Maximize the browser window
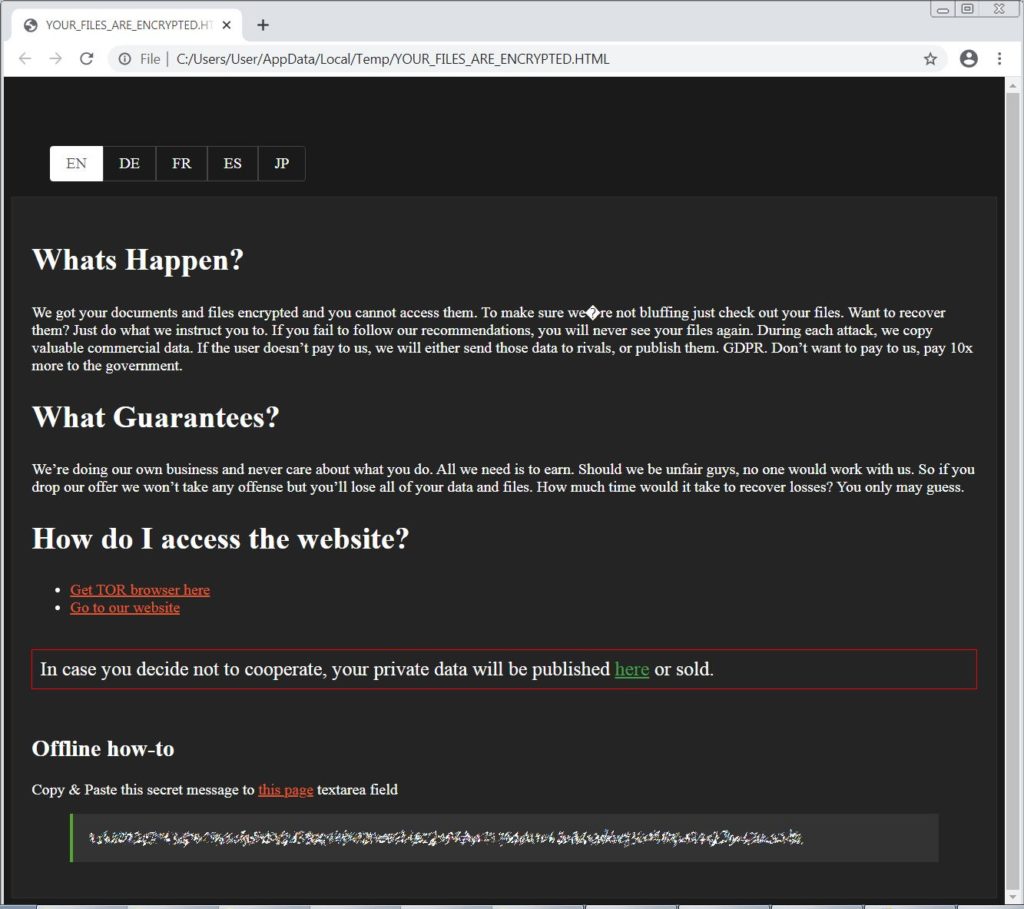Image resolution: width=1024 pixels, height=909 pixels. (968, 8)
